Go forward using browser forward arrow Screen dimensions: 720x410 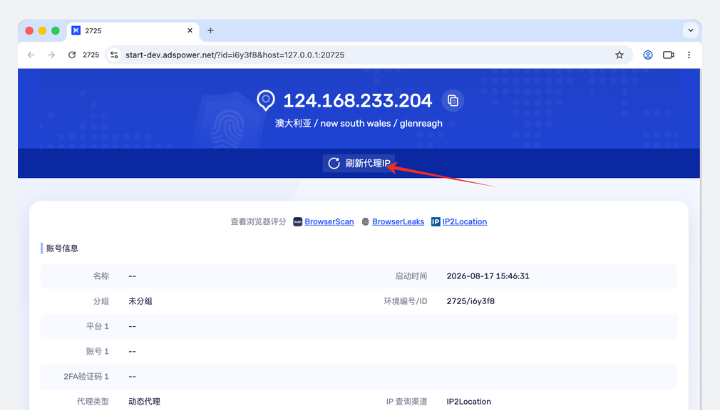51,55
